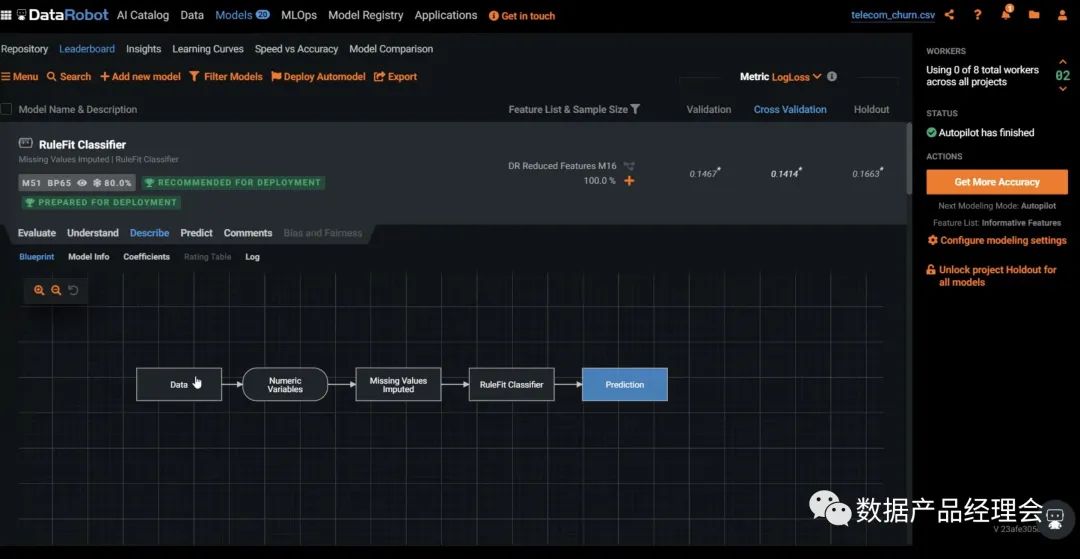Open the user profile icon
This screenshot has height=559, width=1080.
coord(1062,14)
